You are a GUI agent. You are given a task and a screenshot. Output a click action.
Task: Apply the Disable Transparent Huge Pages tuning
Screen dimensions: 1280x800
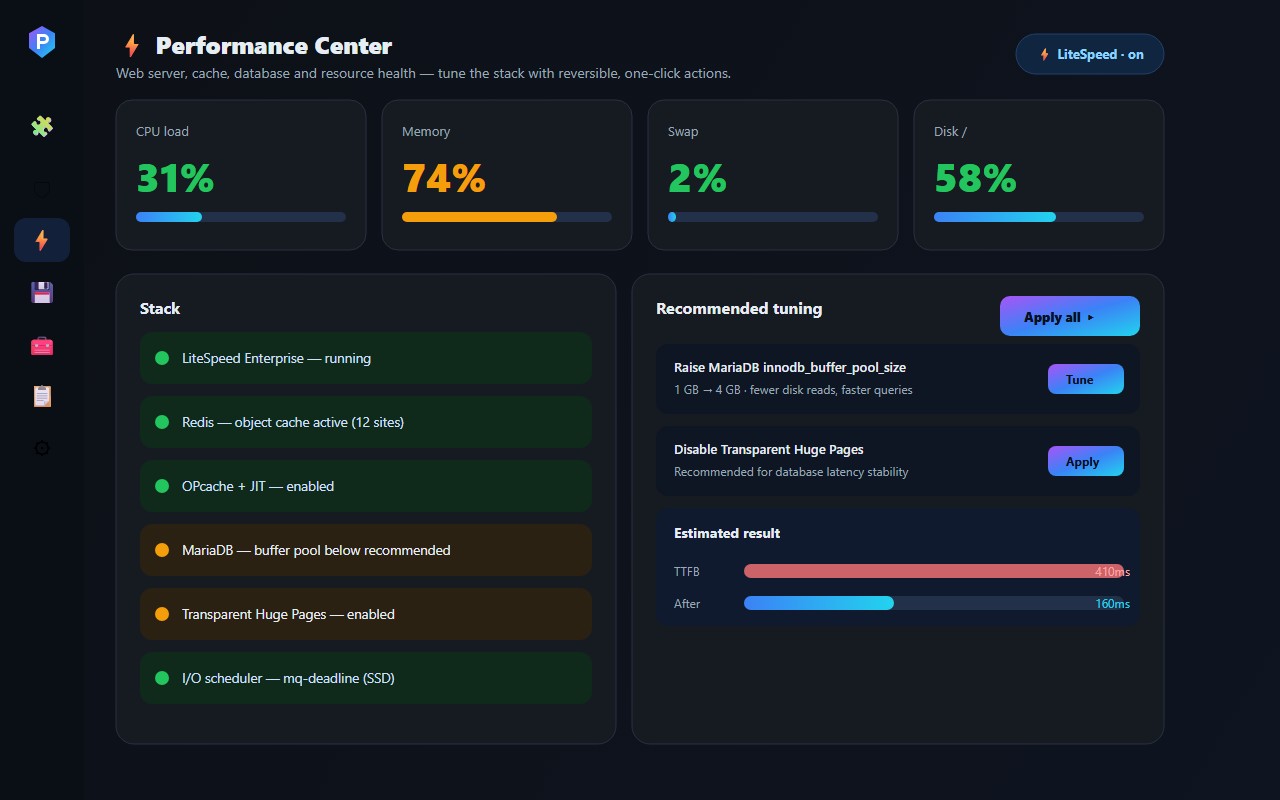coord(1086,461)
